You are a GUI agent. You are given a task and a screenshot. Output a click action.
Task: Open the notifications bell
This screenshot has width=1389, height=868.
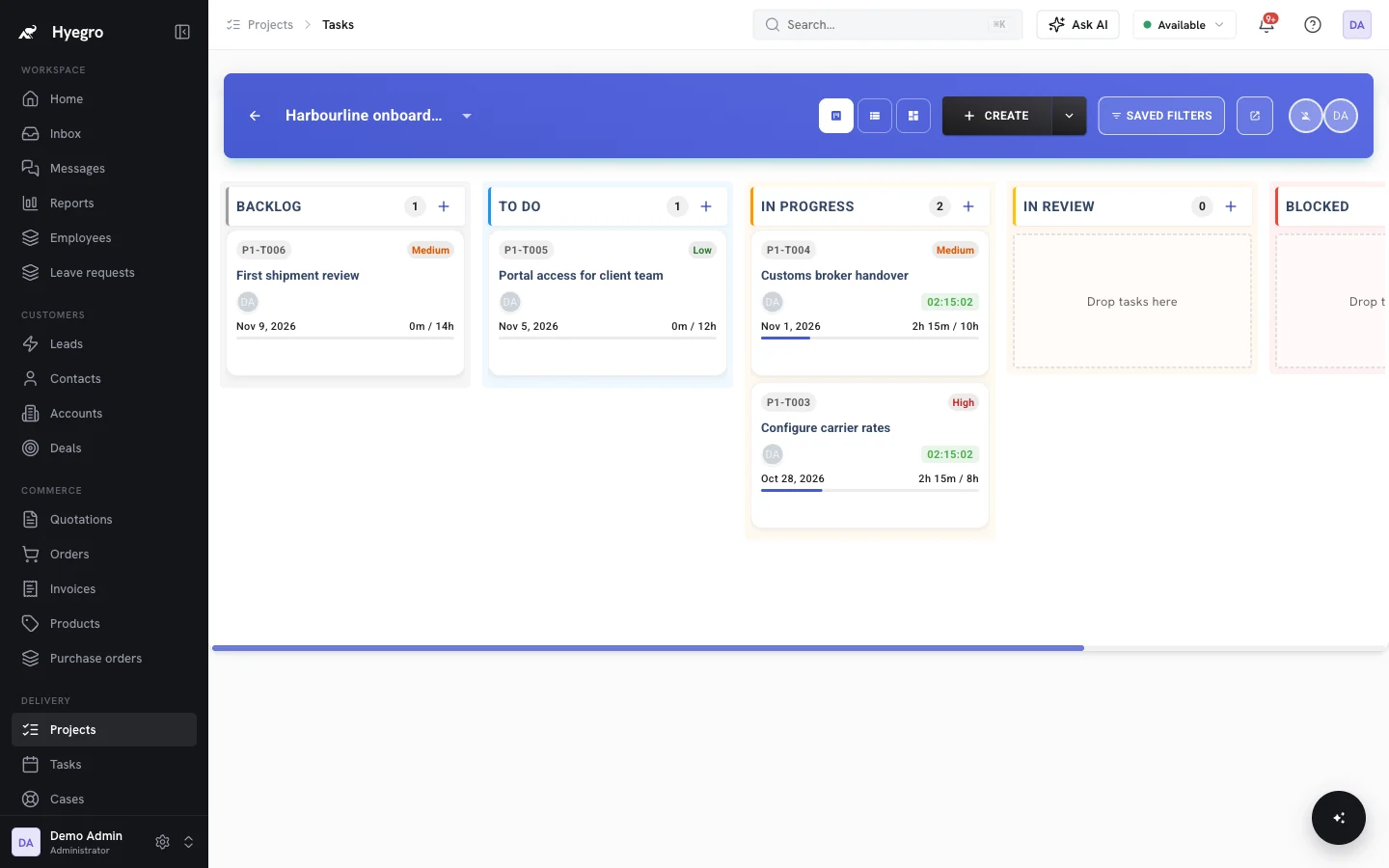[x=1266, y=25]
